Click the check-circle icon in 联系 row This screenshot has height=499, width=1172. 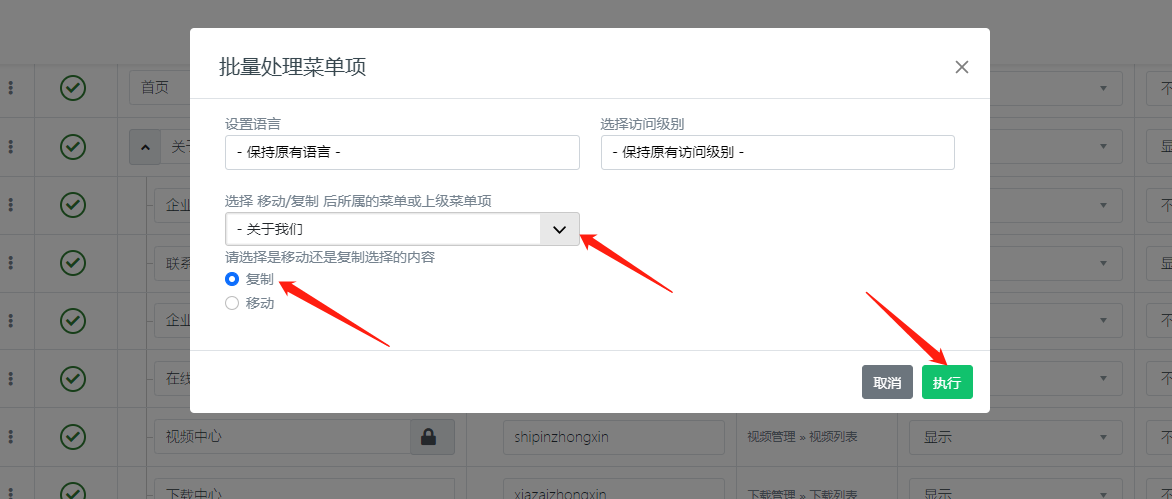point(72,263)
